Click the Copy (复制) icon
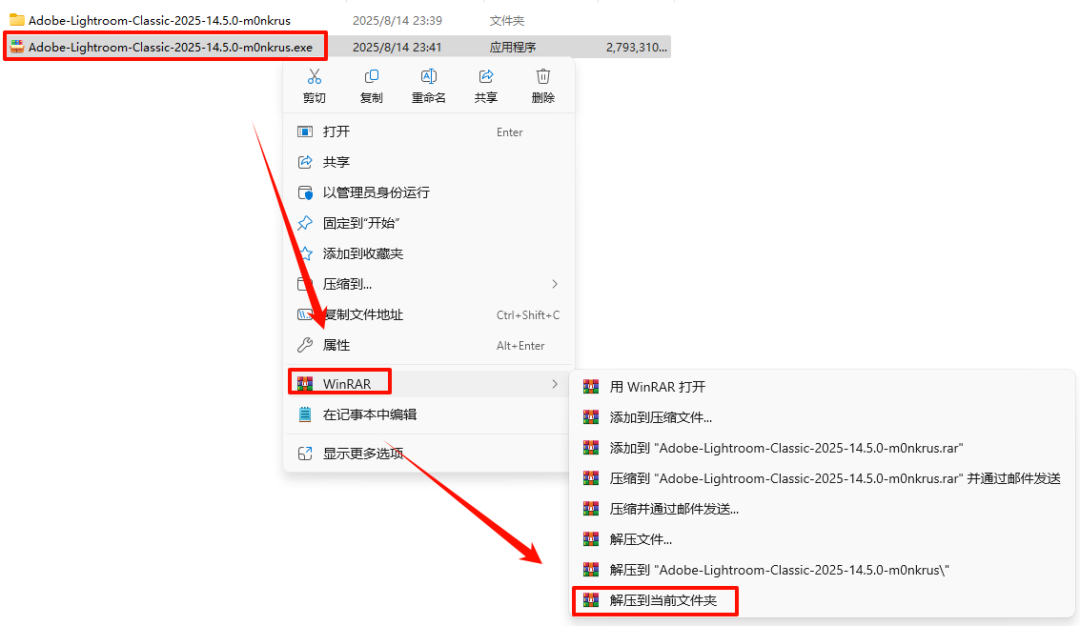The width and height of the screenshot is (1080, 626). coord(371,76)
